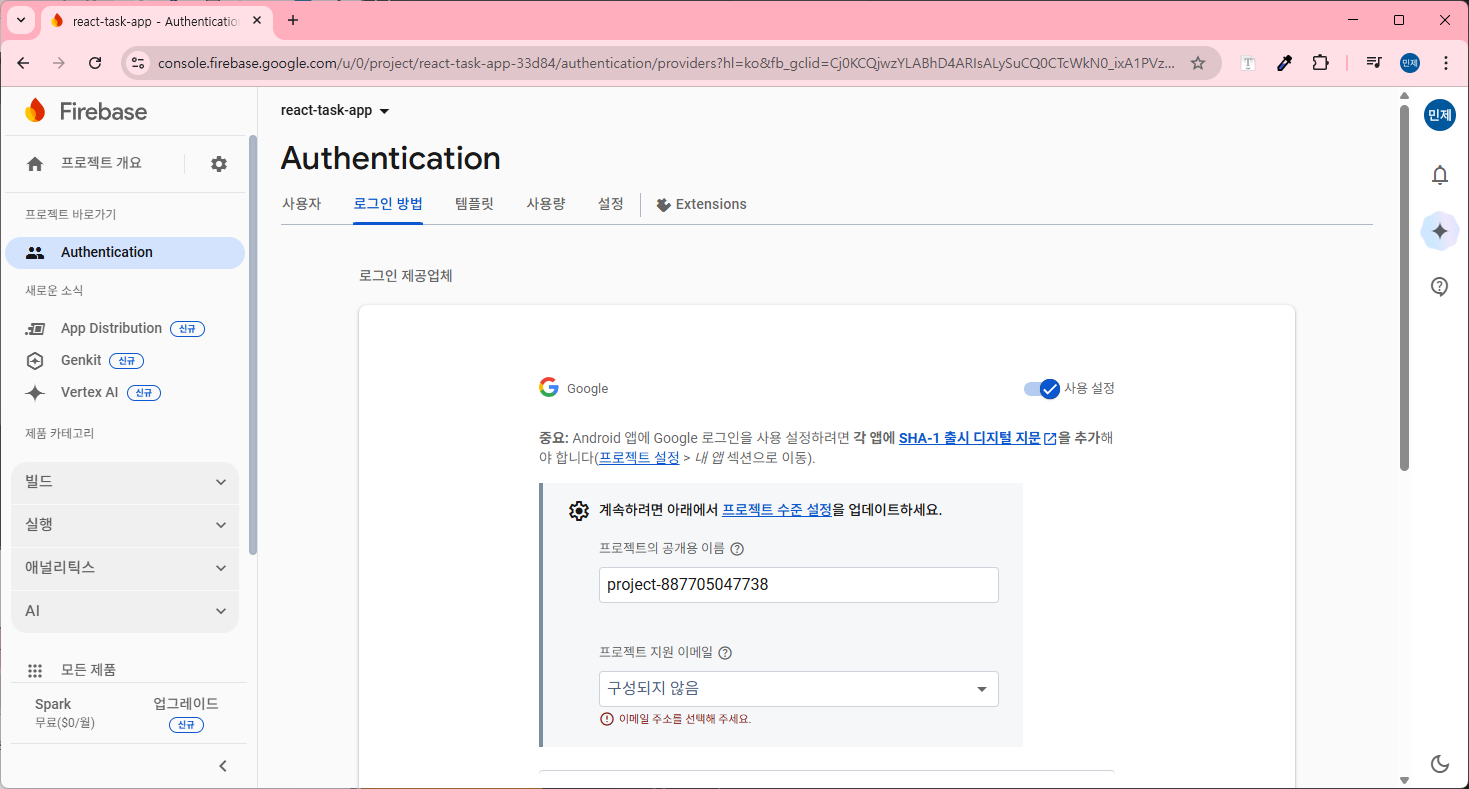The width and height of the screenshot is (1469, 789).
Task: Click the 프로젝트 개요 label
Action: click(x=101, y=163)
